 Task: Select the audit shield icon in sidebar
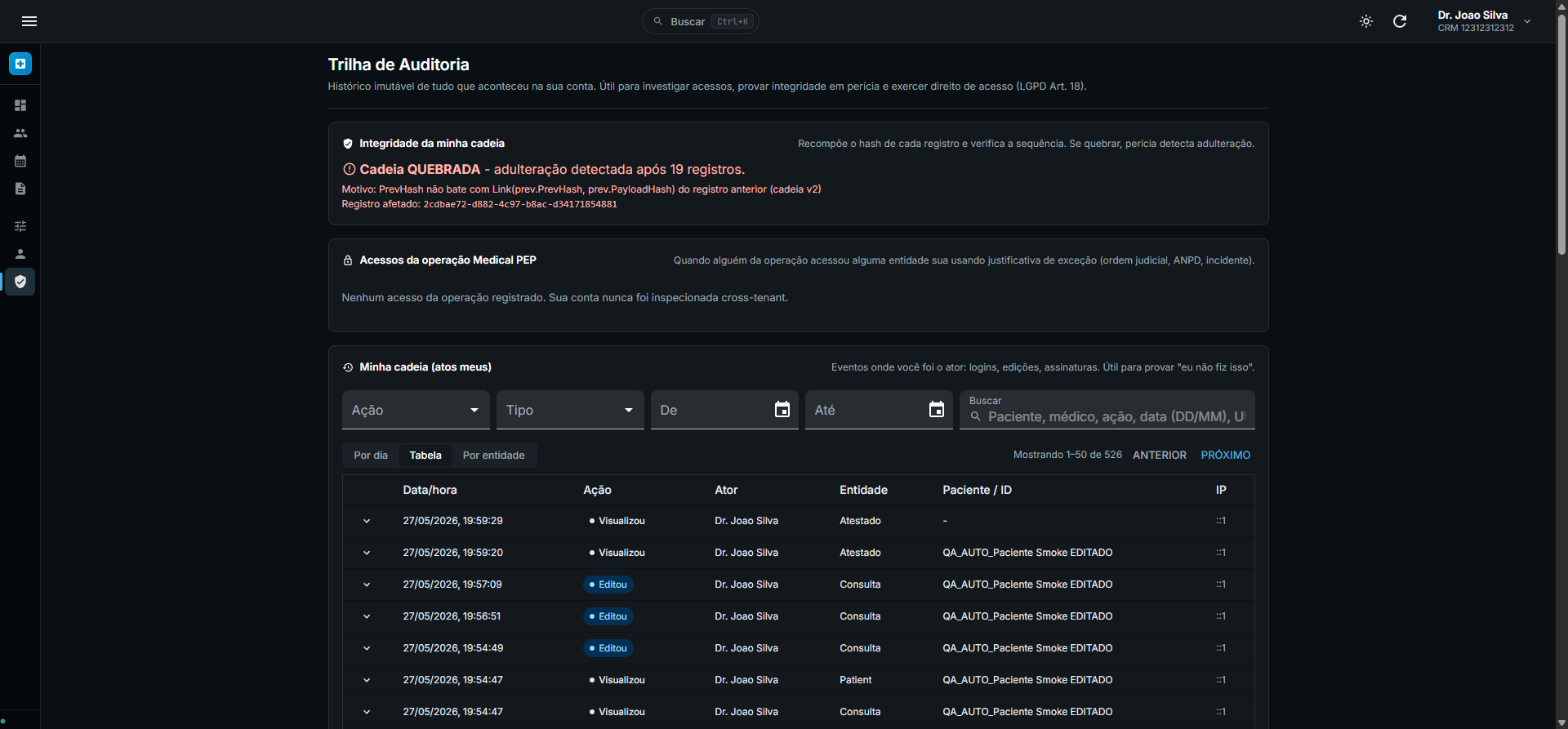(x=20, y=282)
